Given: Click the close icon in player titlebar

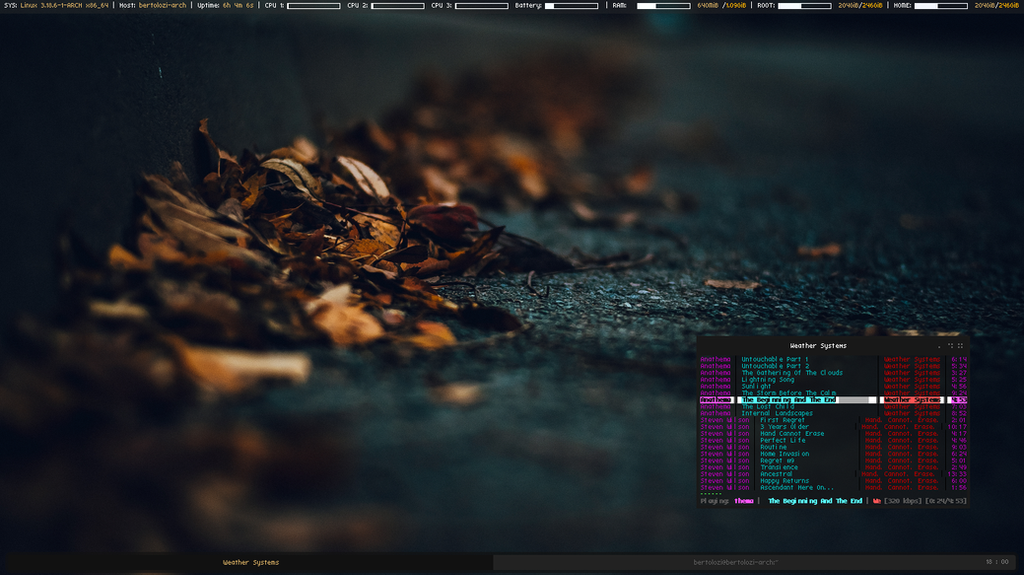Looking at the screenshot, I should 960,346.
